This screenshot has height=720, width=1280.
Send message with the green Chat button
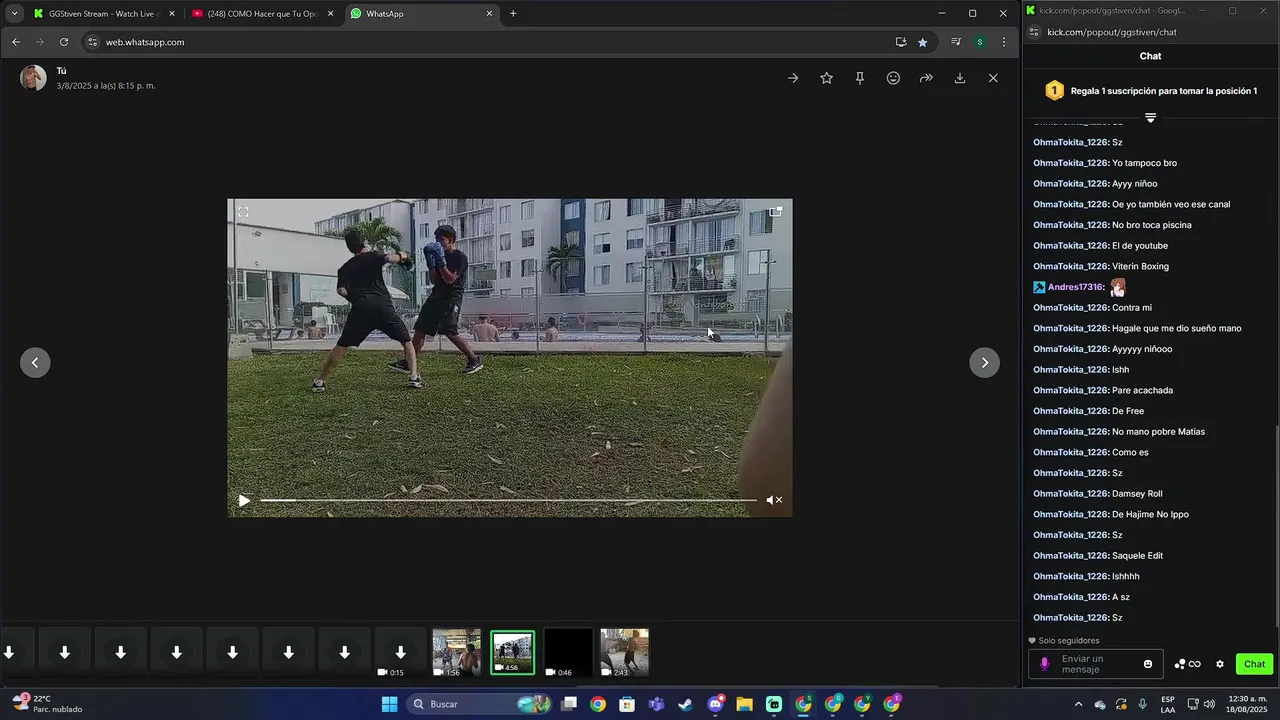click(1254, 664)
